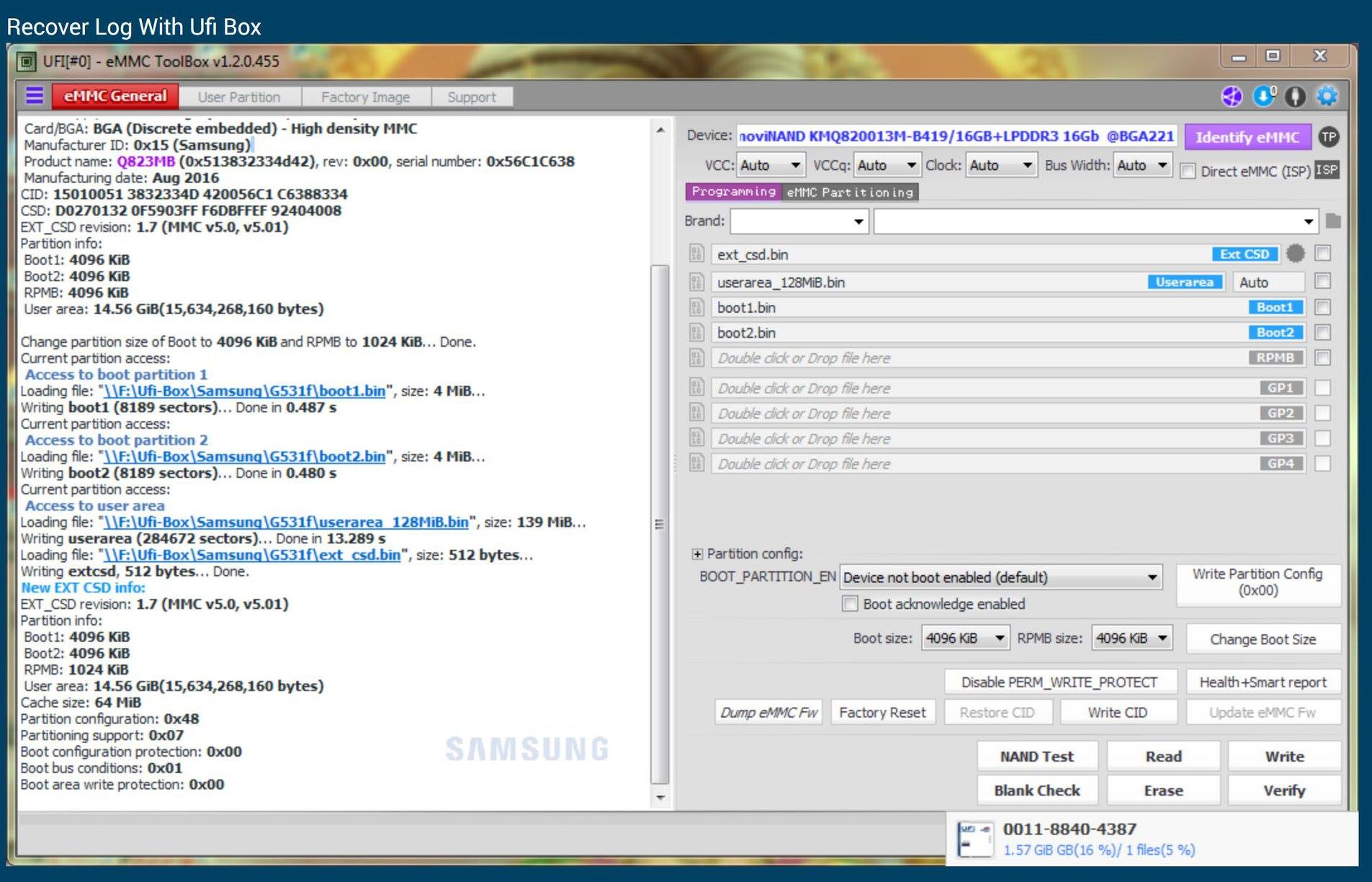This screenshot has height=882, width=1372.
Task: Click the ISP badge icon
Action: [1327, 170]
